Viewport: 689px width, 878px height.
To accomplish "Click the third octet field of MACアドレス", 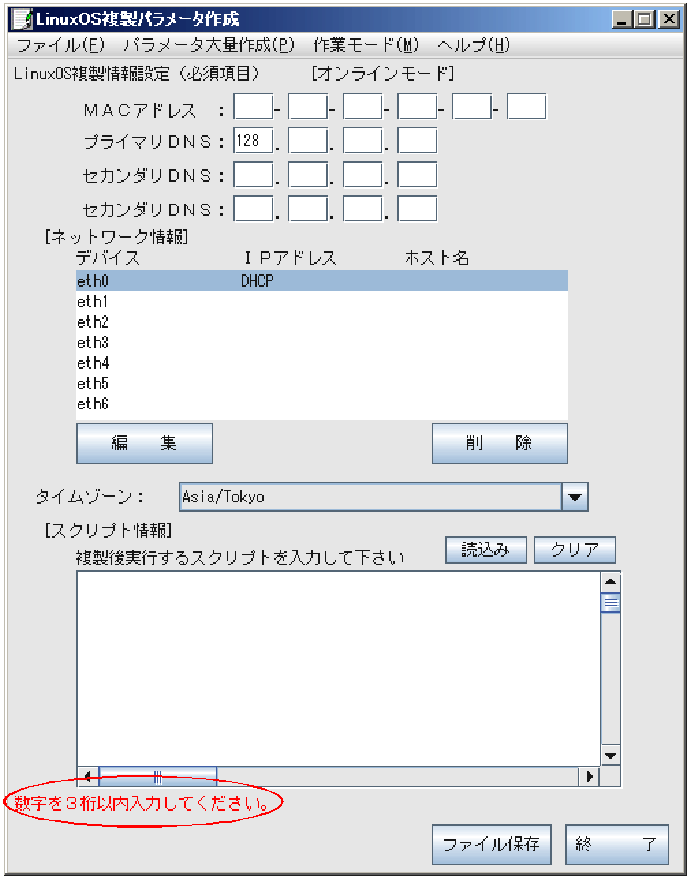I will tap(362, 107).
